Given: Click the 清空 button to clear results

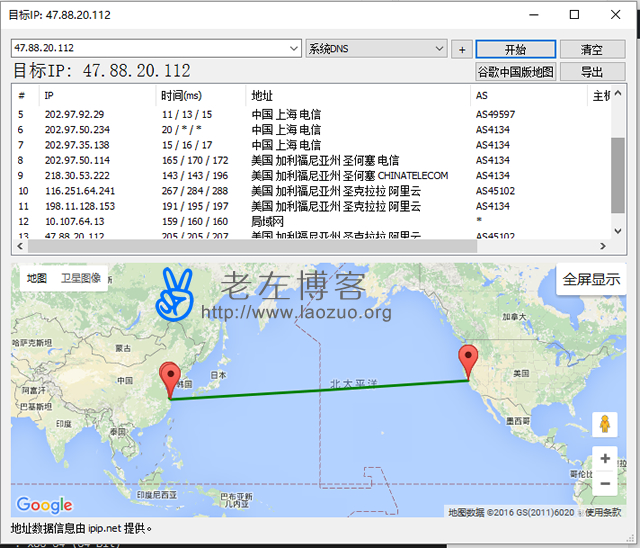Looking at the screenshot, I should (x=592, y=49).
